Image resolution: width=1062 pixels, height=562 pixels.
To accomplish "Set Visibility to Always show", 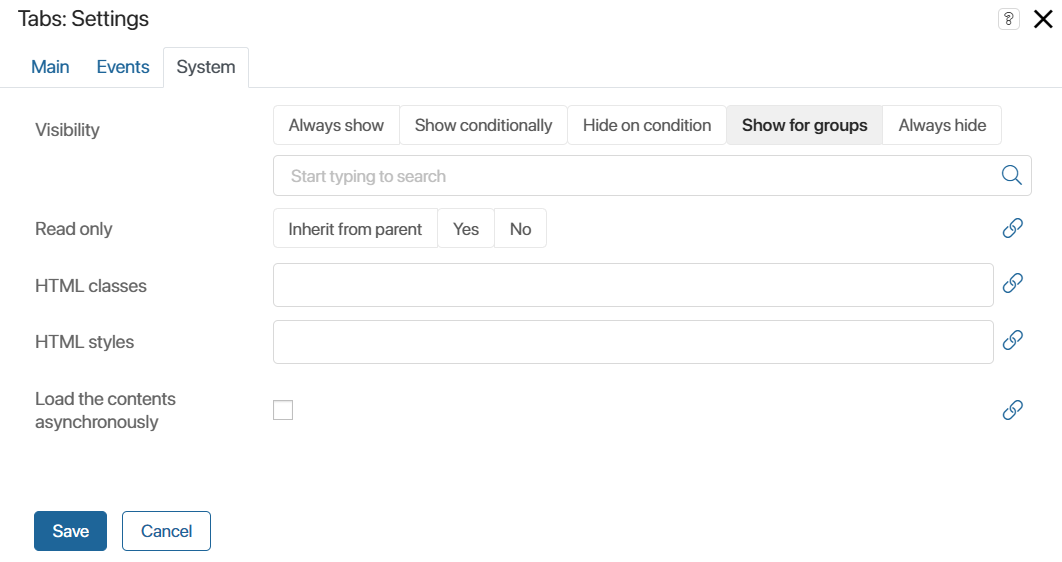I will click(x=336, y=125).
